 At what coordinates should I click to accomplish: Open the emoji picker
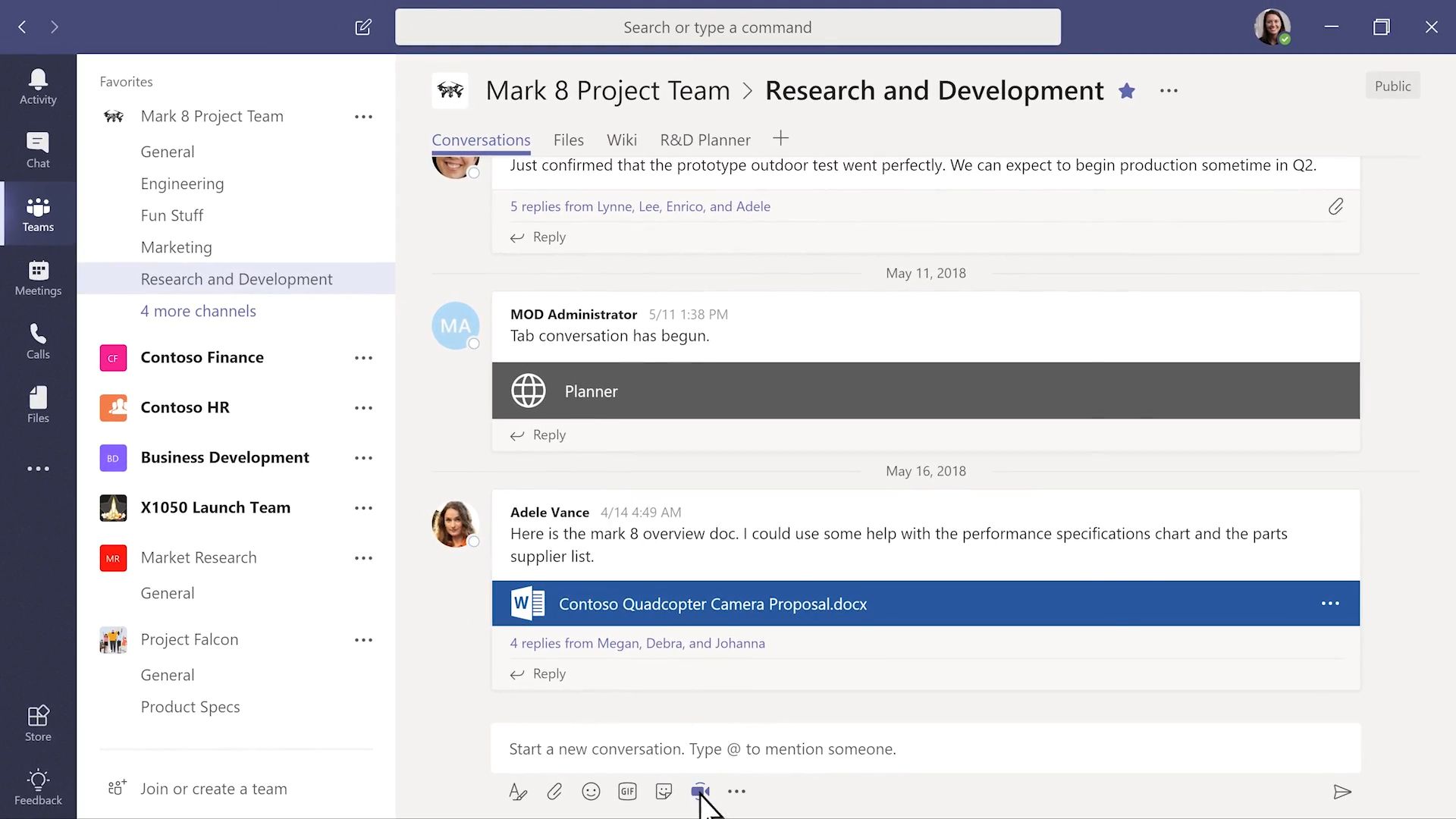591,791
